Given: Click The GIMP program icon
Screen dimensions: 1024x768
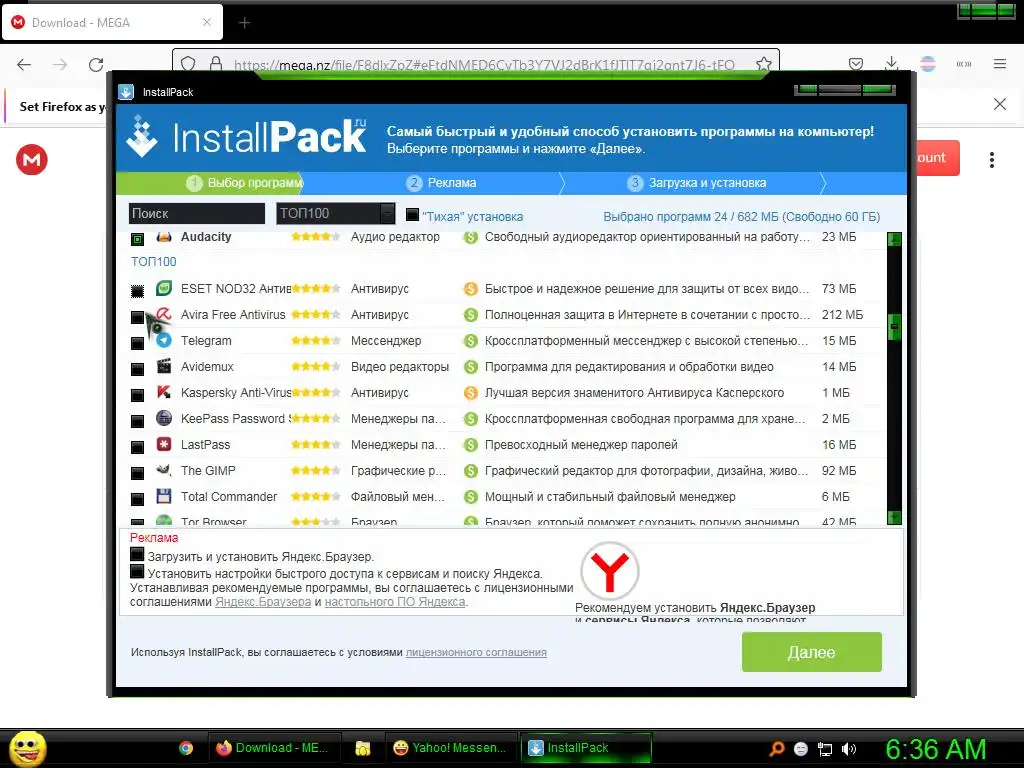Looking at the screenshot, I should click(x=164, y=470).
